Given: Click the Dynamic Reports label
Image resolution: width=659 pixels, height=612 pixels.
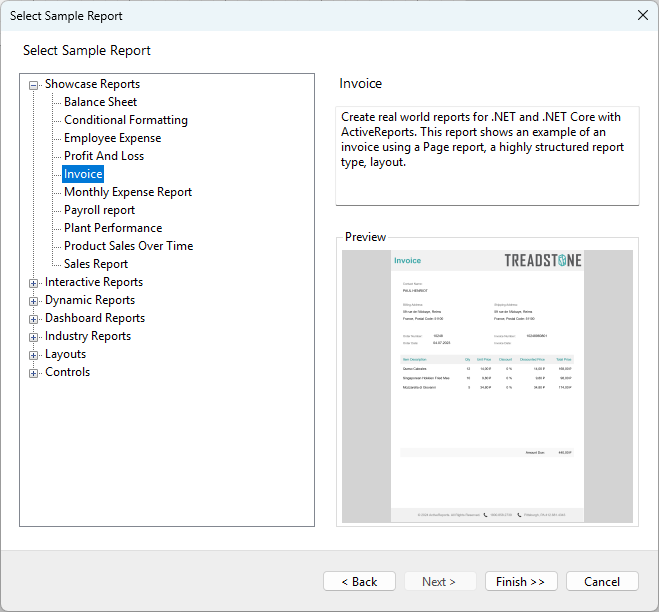Looking at the screenshot, I should [x=90, y=300].
